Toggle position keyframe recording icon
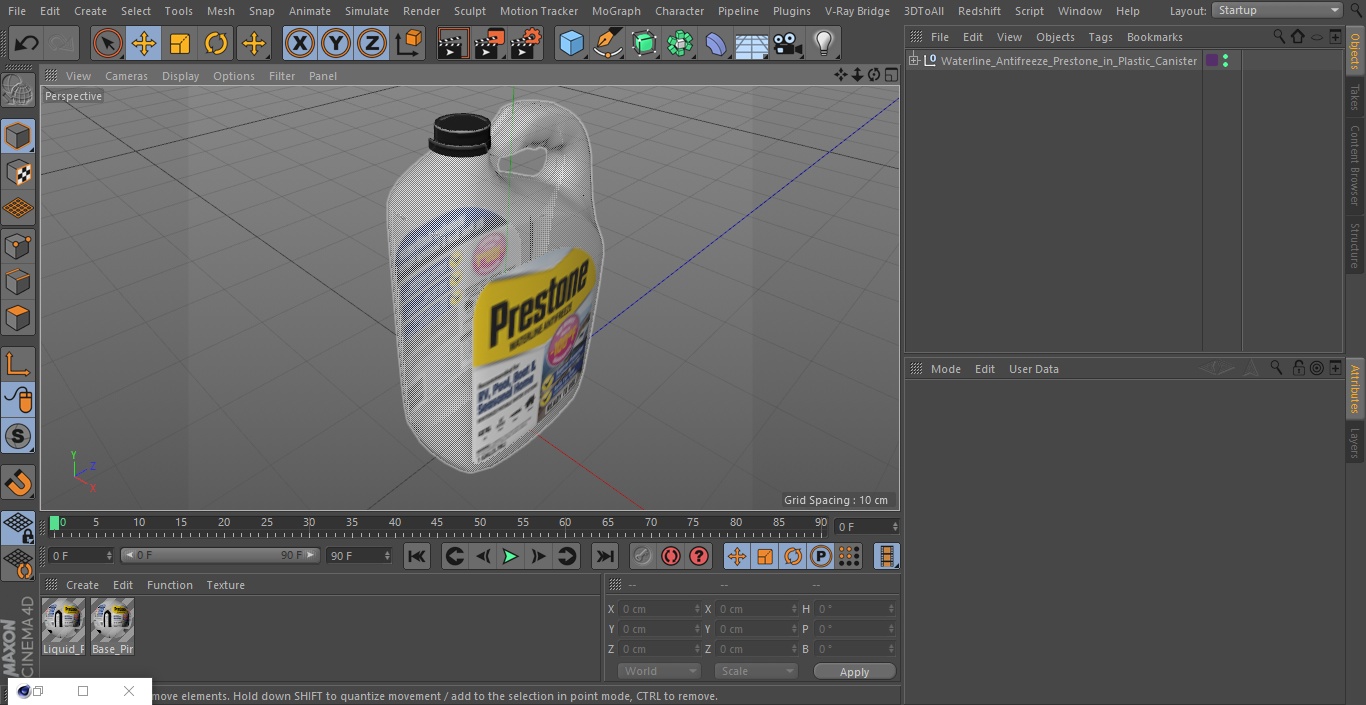1366x705 pixels. tap(737, 556)
